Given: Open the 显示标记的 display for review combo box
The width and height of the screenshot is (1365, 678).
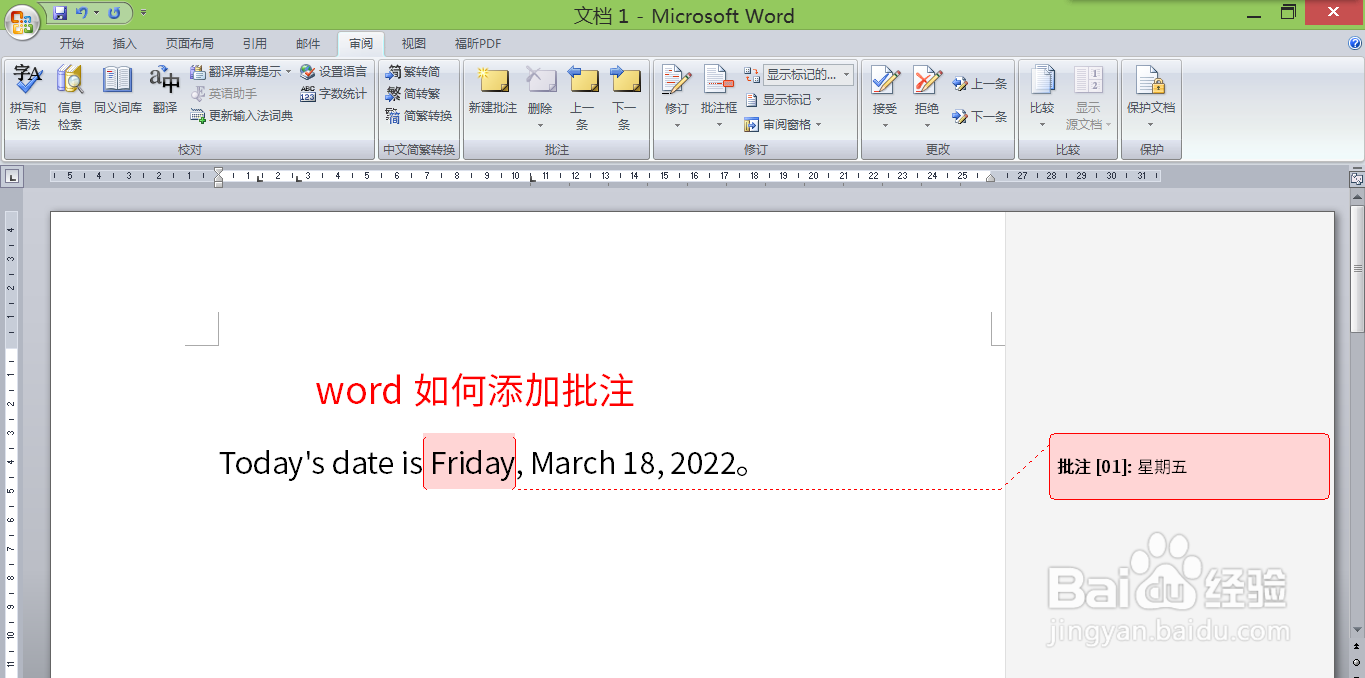Looking at the screenshot, I should point(808,75).
